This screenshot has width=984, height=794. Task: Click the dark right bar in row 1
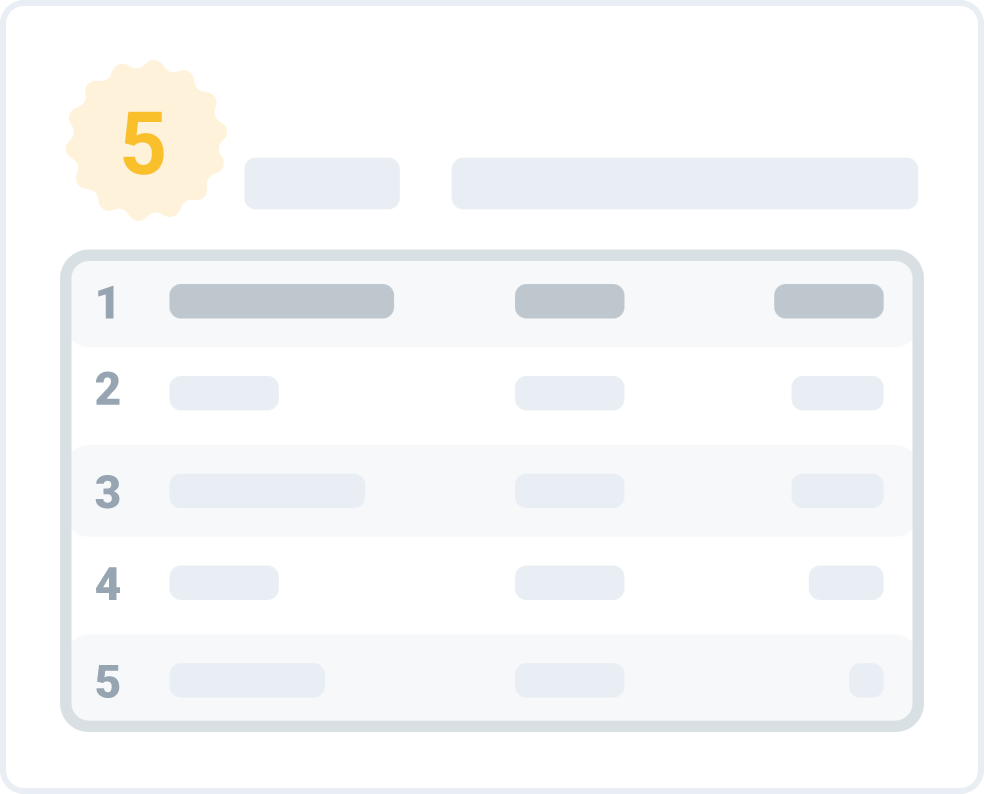coord(828,301)
